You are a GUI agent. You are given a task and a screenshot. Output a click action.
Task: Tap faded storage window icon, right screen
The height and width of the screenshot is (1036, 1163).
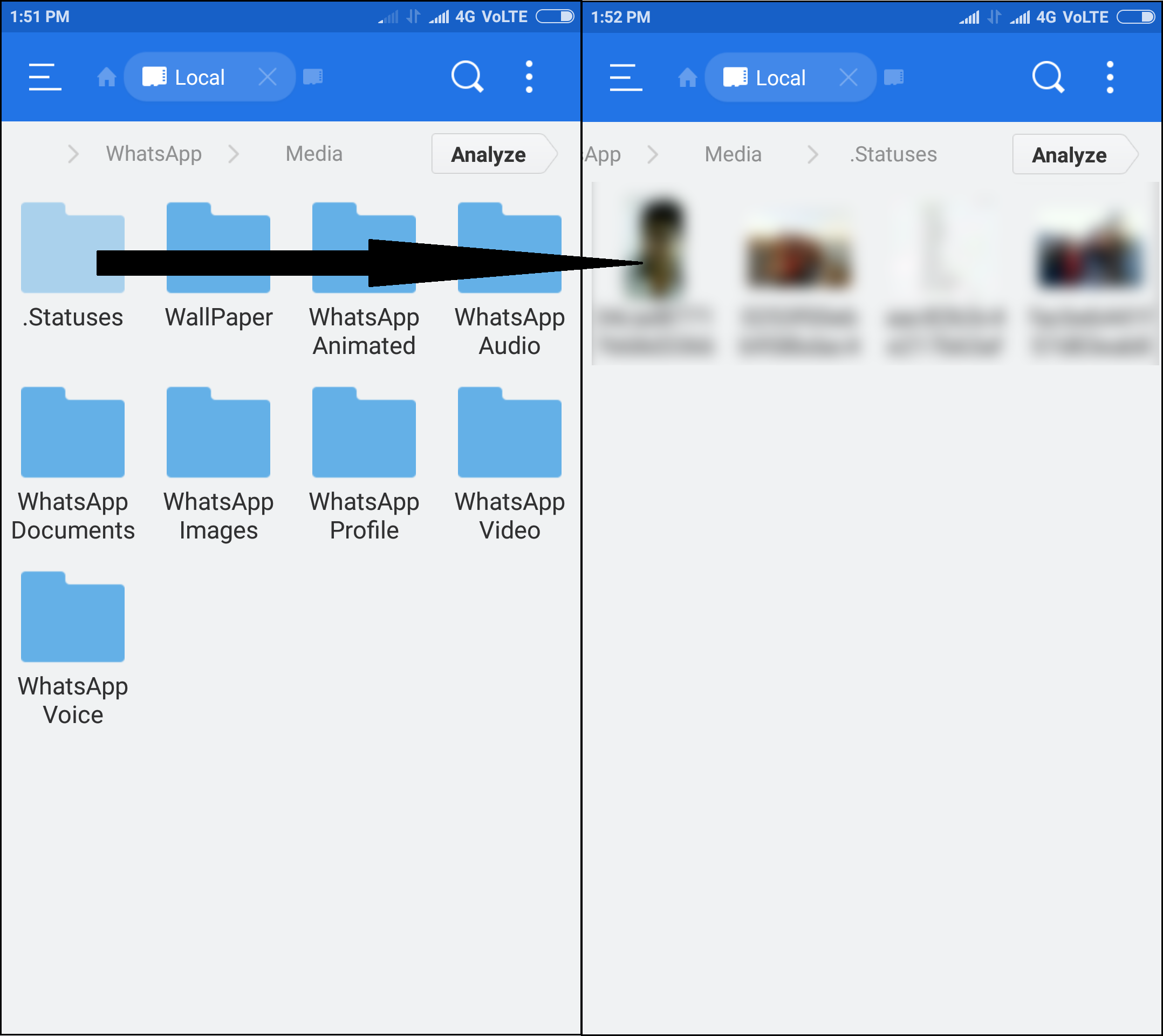pyautogui.click(x=894, y=77)
